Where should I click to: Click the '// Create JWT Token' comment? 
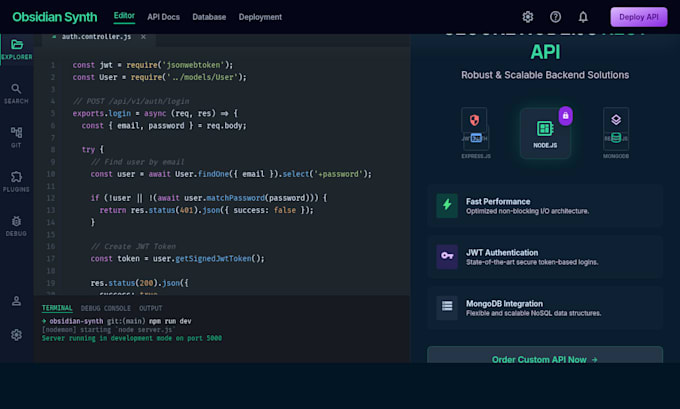pyautogui.click(x=133, y=247)
